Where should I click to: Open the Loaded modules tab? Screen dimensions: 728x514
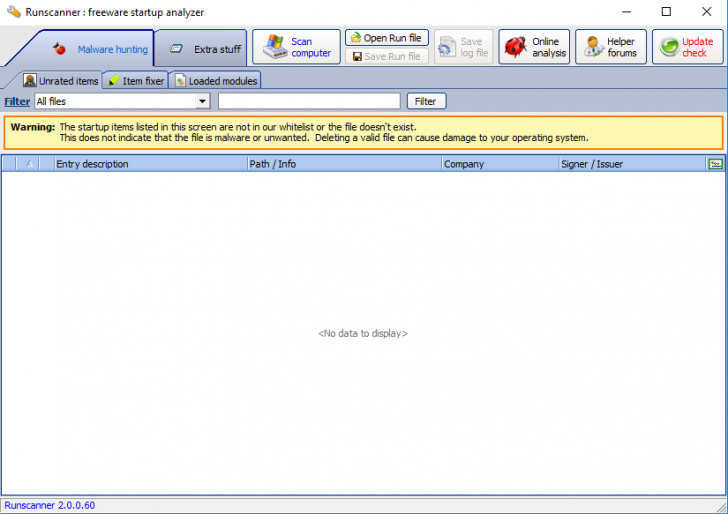click(x=215, y=80)
